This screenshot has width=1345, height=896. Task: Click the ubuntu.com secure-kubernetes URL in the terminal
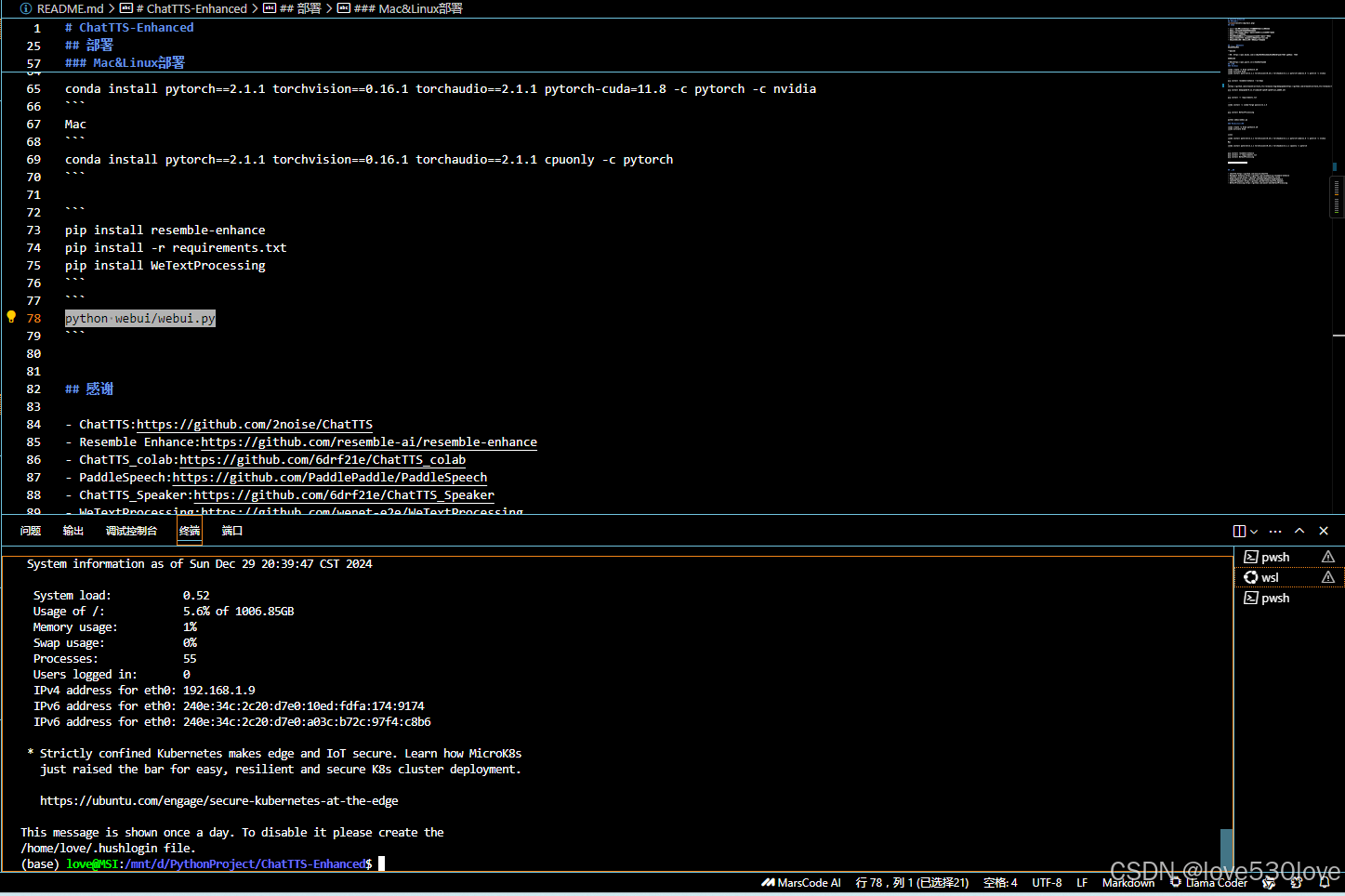219,800
